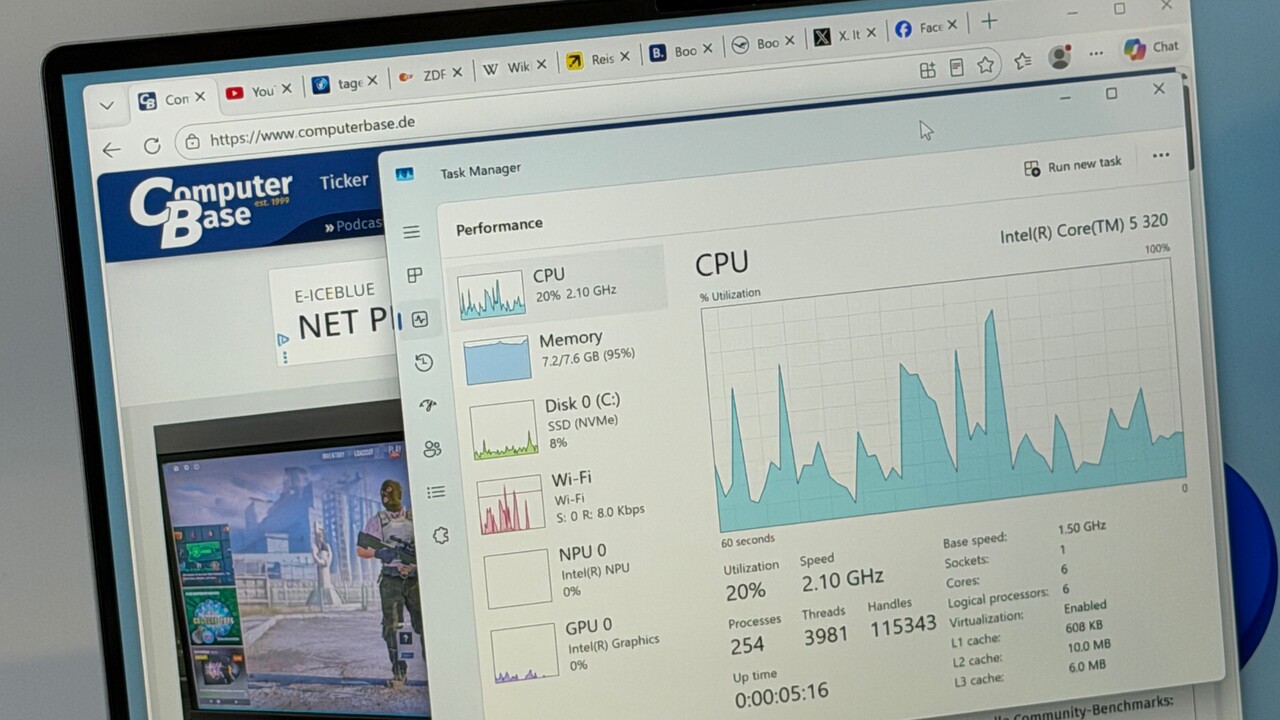Close the ZDF browser tab

(x=457, y=73)
